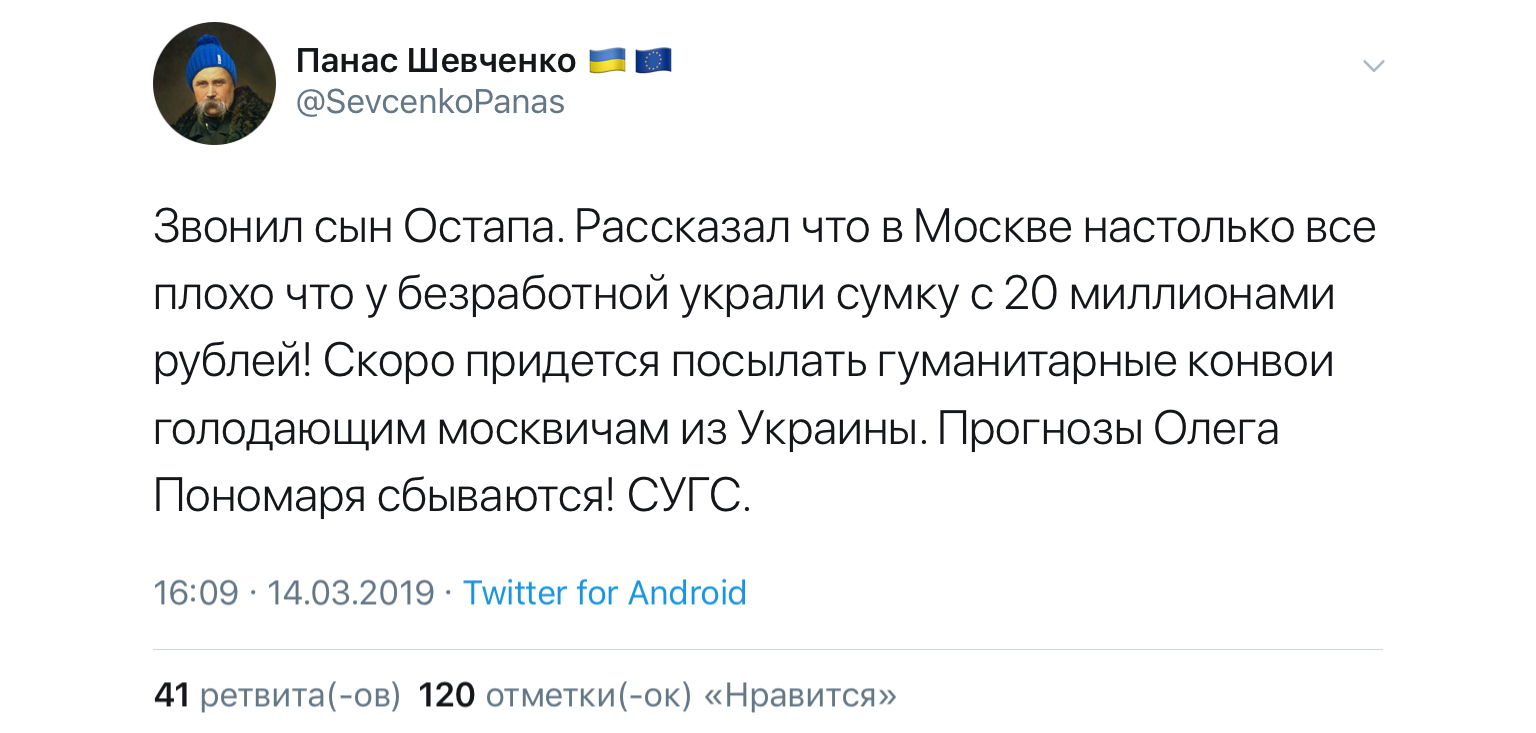The height and width of the screenshot is (733, 1536).
Task: Open the @SevcenkoPanas handle link
Action: click(x=431, y=102)
